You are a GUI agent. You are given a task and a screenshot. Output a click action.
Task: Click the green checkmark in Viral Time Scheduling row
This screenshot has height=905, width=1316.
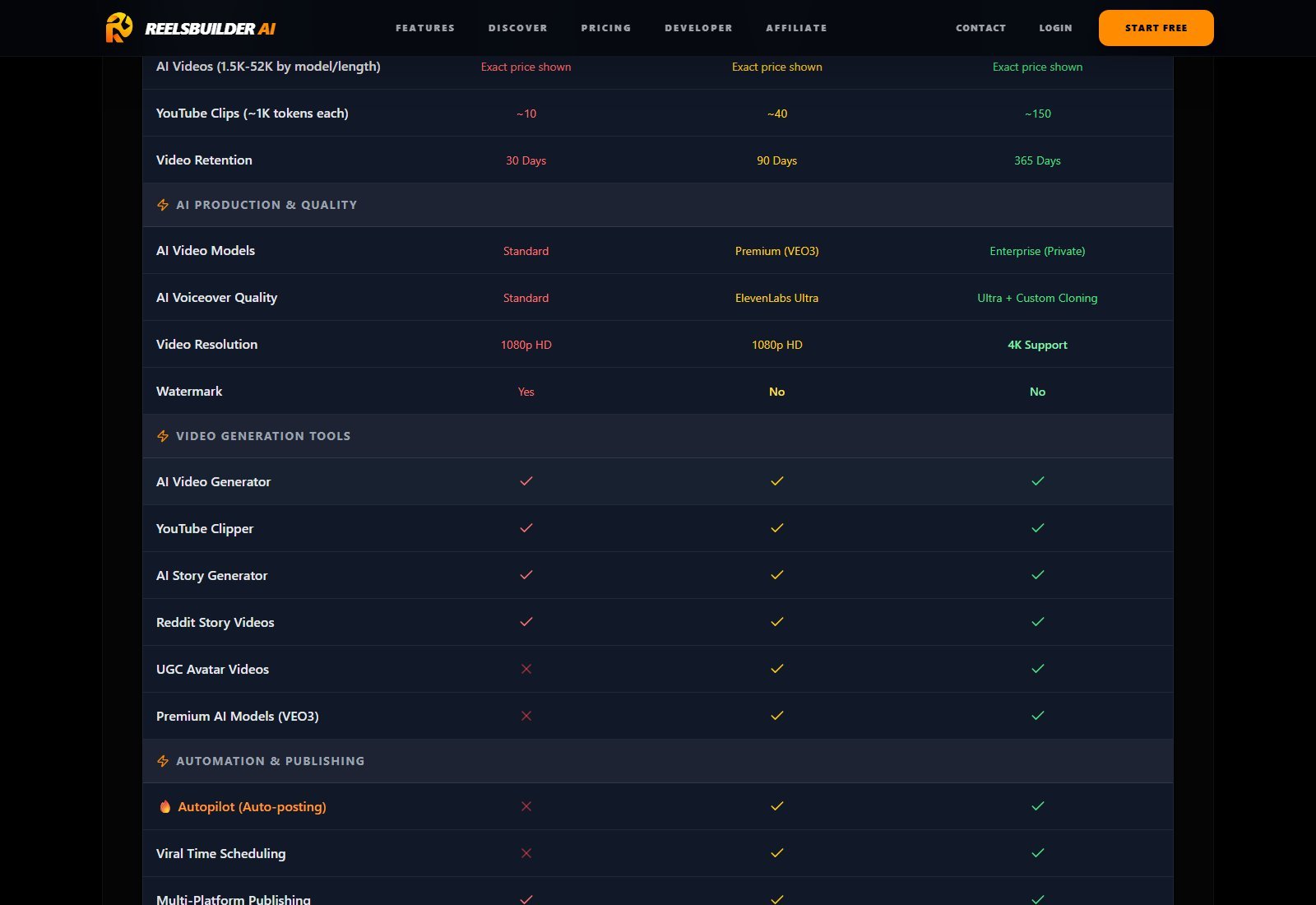pos(1038,852)
